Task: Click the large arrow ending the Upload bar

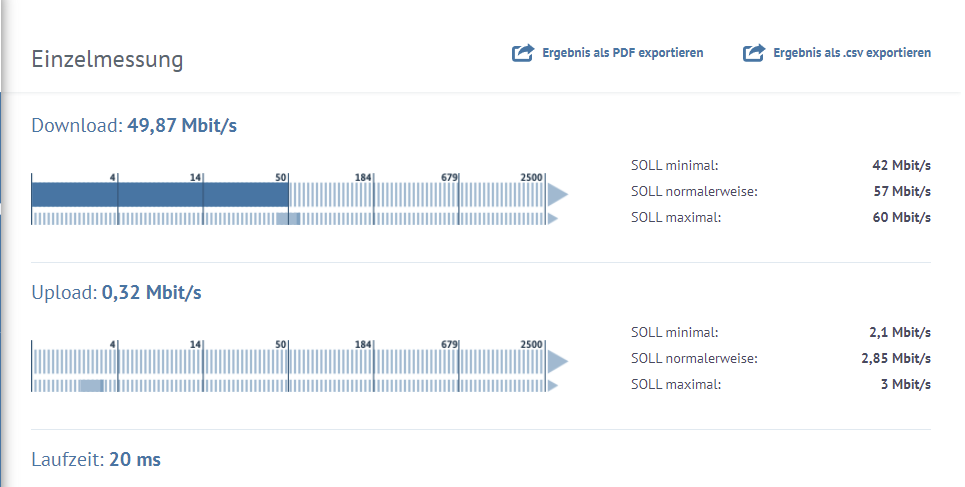Action: [558, 361]
